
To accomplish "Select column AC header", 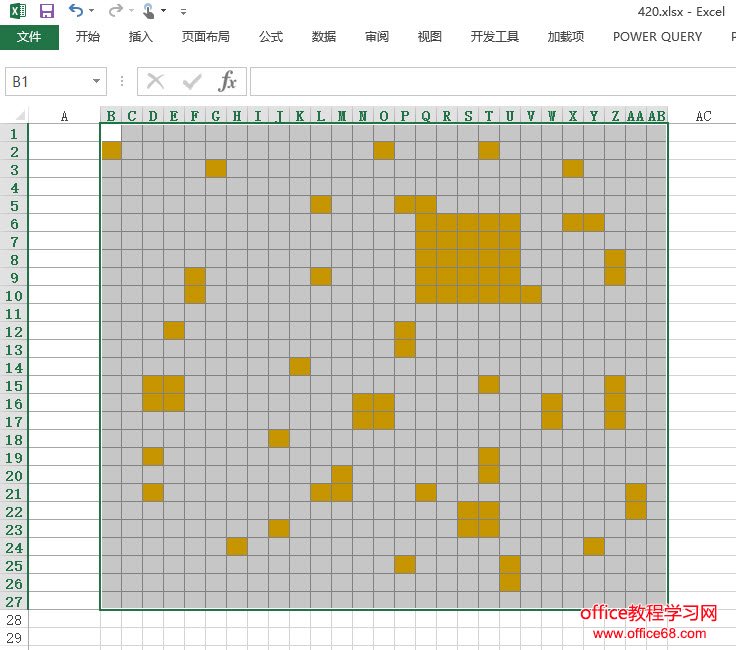I will coord(703,116).
